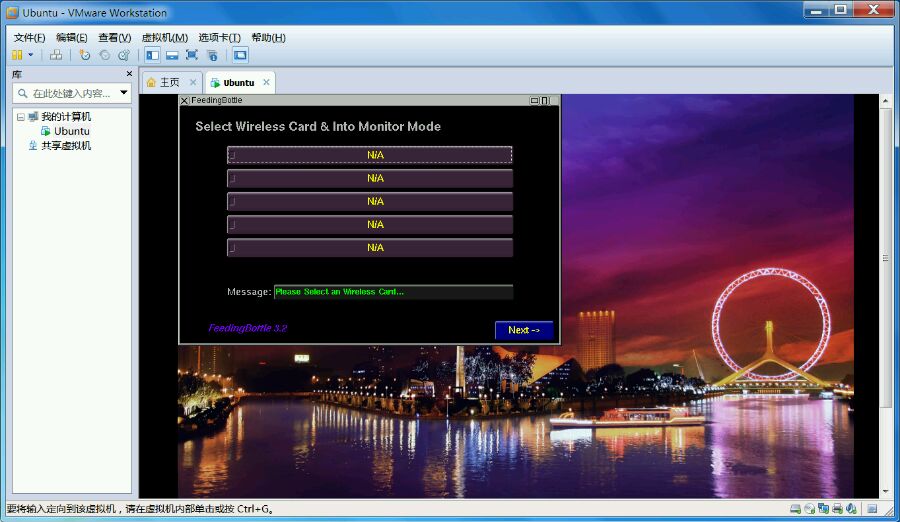Click the VMware Workstation title bar icon
Image resolution: width=900 pixels, height=522 pixels.
tap(12, 12)
